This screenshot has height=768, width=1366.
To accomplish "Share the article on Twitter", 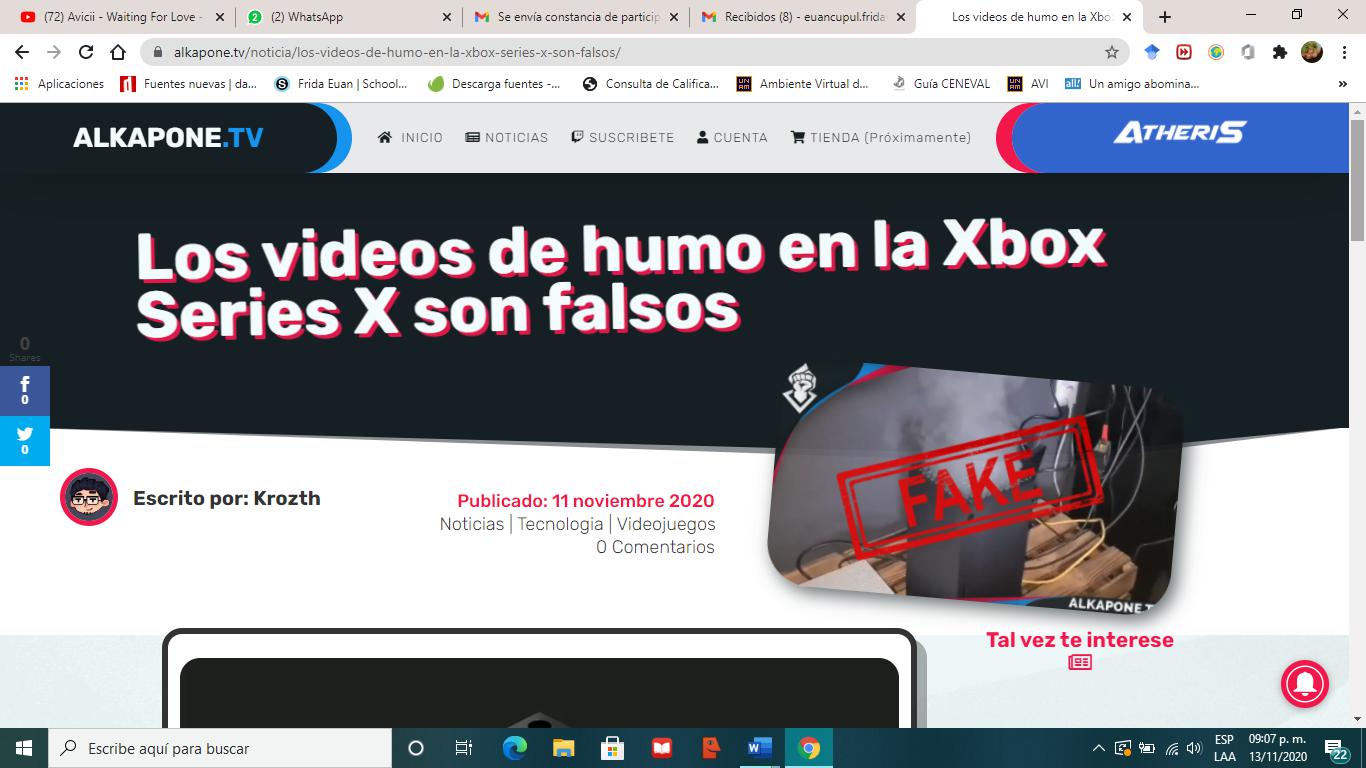I will 25,441.
